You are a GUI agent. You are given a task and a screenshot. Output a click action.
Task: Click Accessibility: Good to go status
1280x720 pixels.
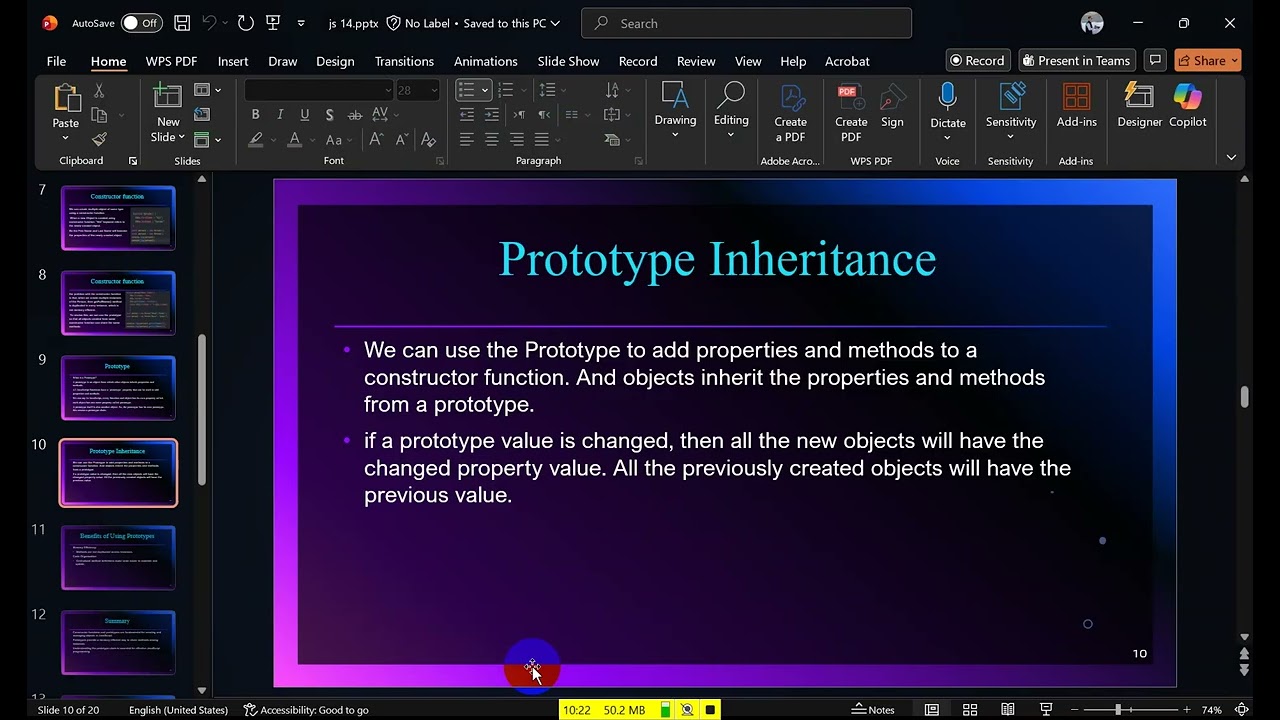(x=306, y=710)
